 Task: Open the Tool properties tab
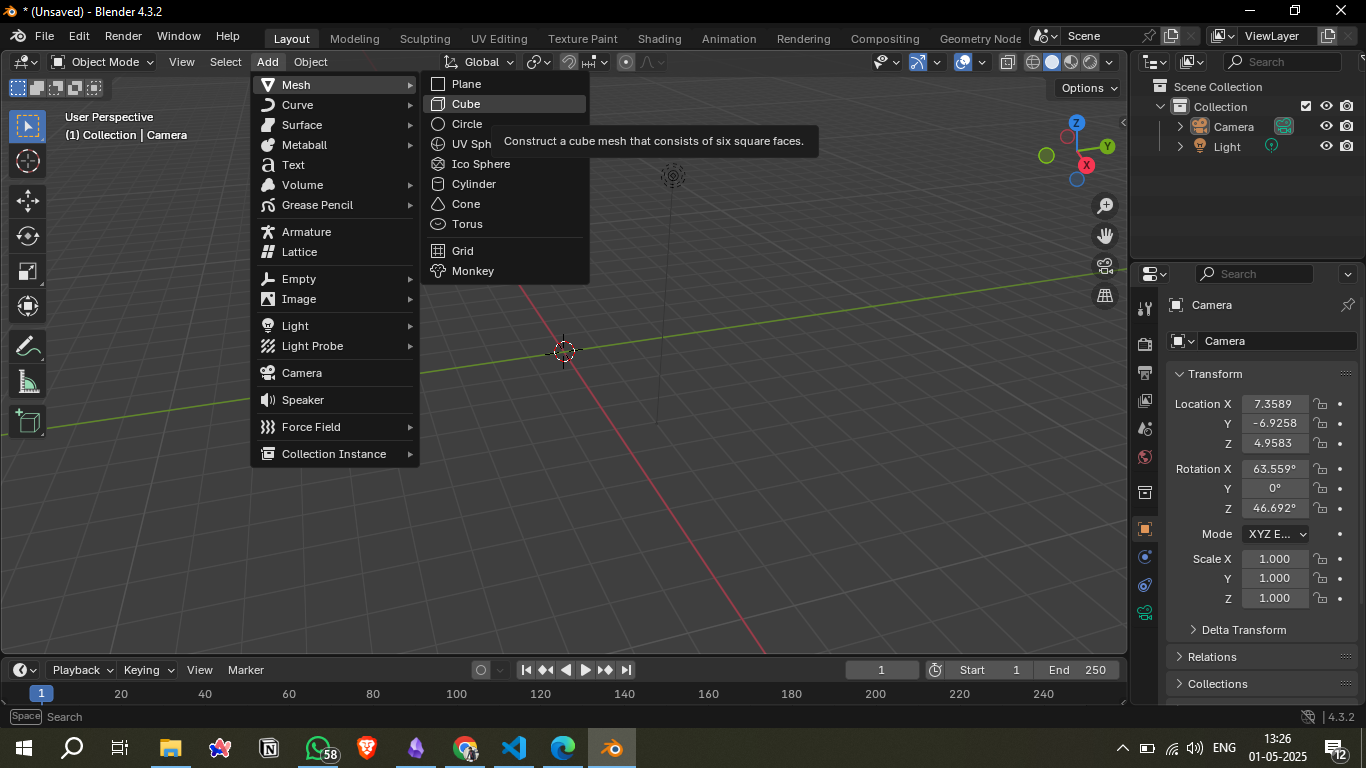(1145, 310)
